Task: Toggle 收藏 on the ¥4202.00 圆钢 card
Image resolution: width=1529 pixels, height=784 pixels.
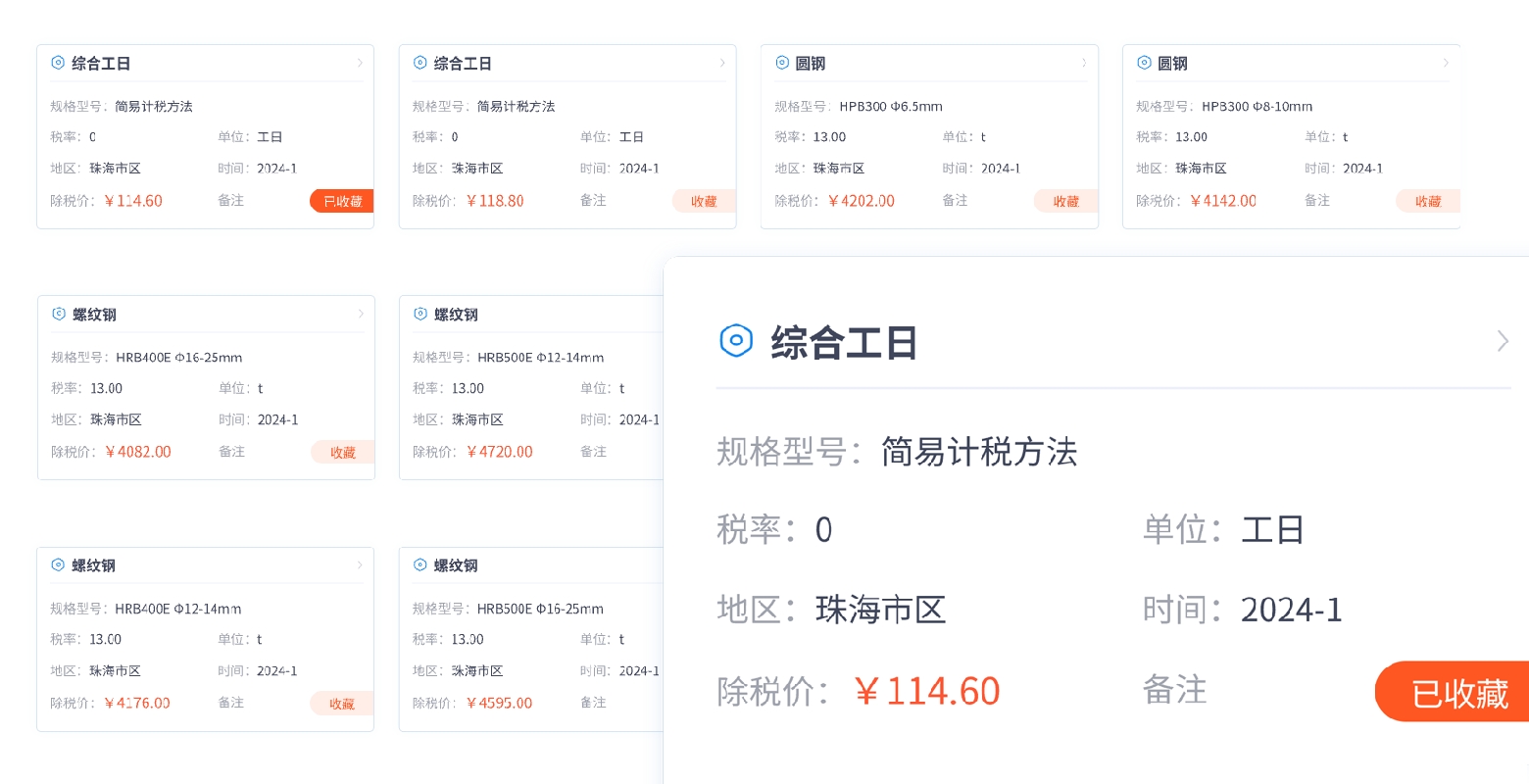Action: click(x=1065, y=201)
